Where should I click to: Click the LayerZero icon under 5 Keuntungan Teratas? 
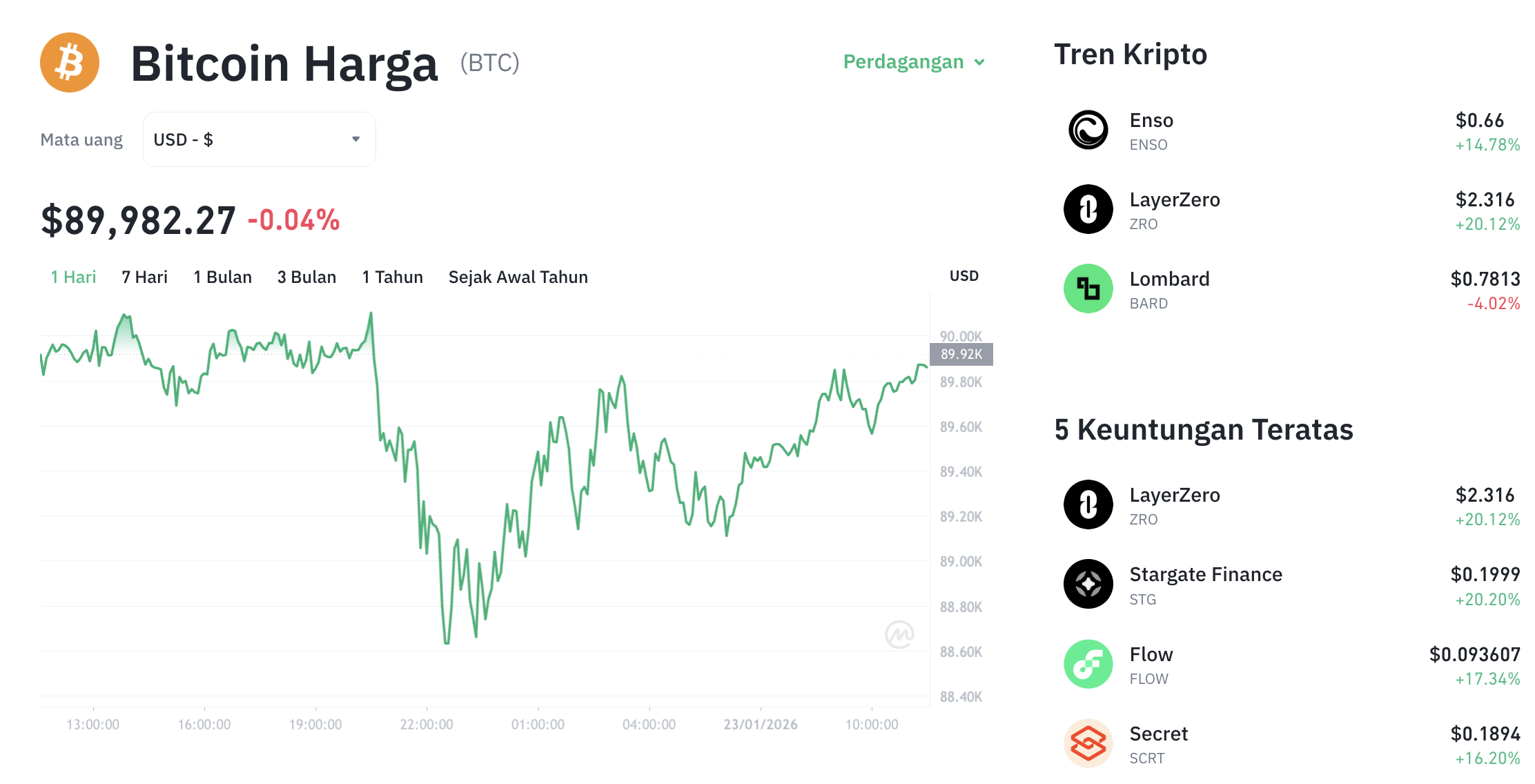coord(1088,504)
